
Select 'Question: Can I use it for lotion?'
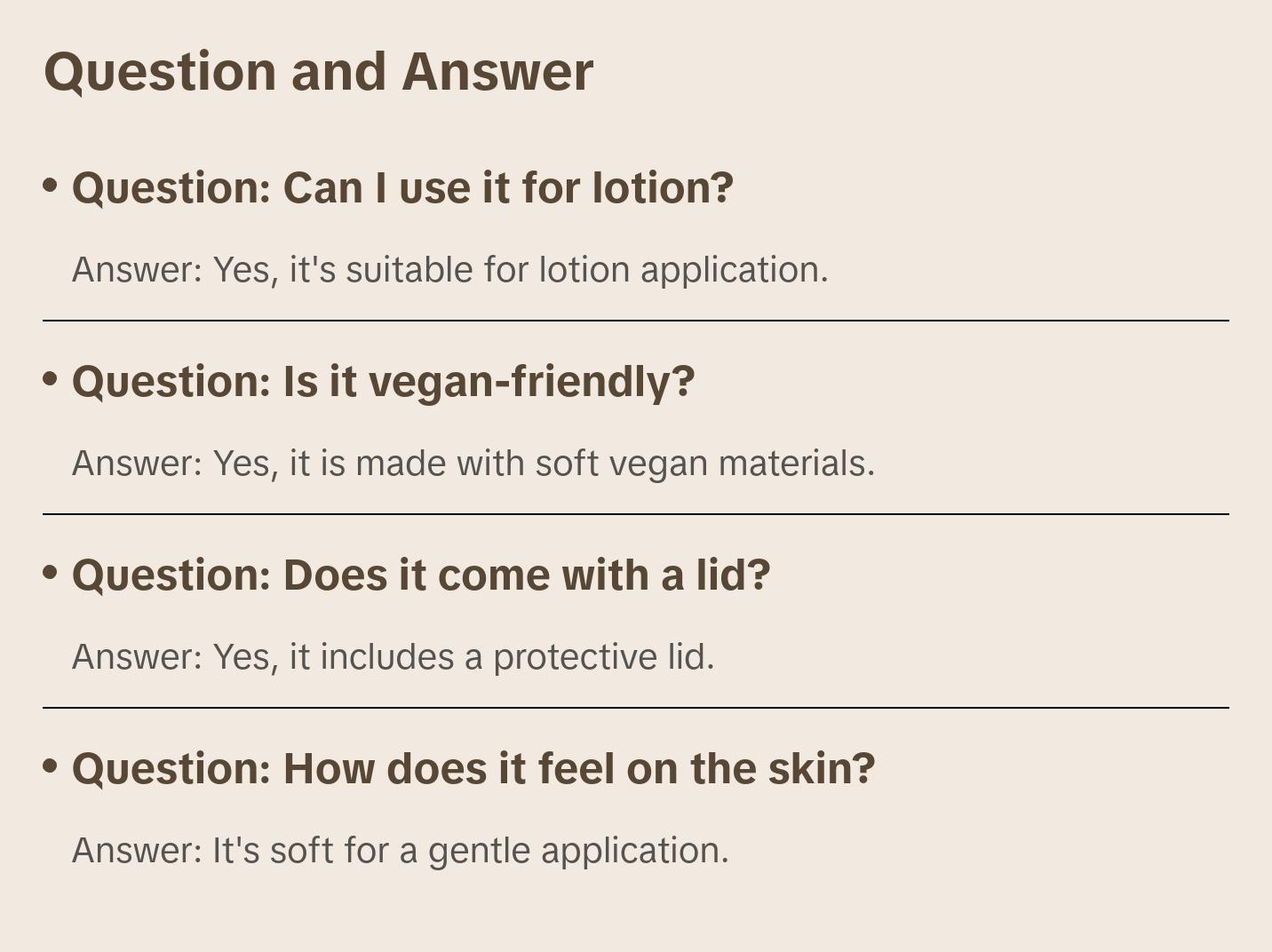click(402, 188)
